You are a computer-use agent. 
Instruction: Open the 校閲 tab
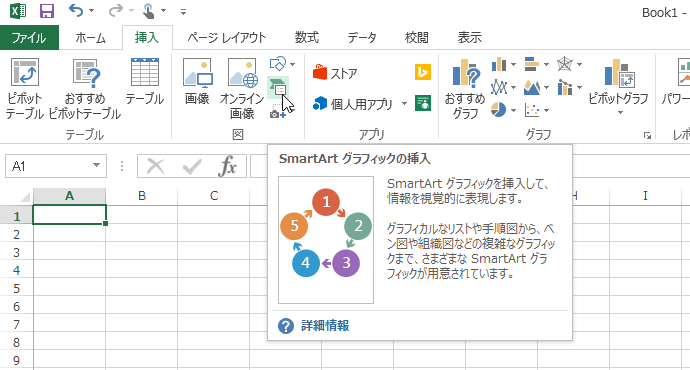[x=416, y=38]
